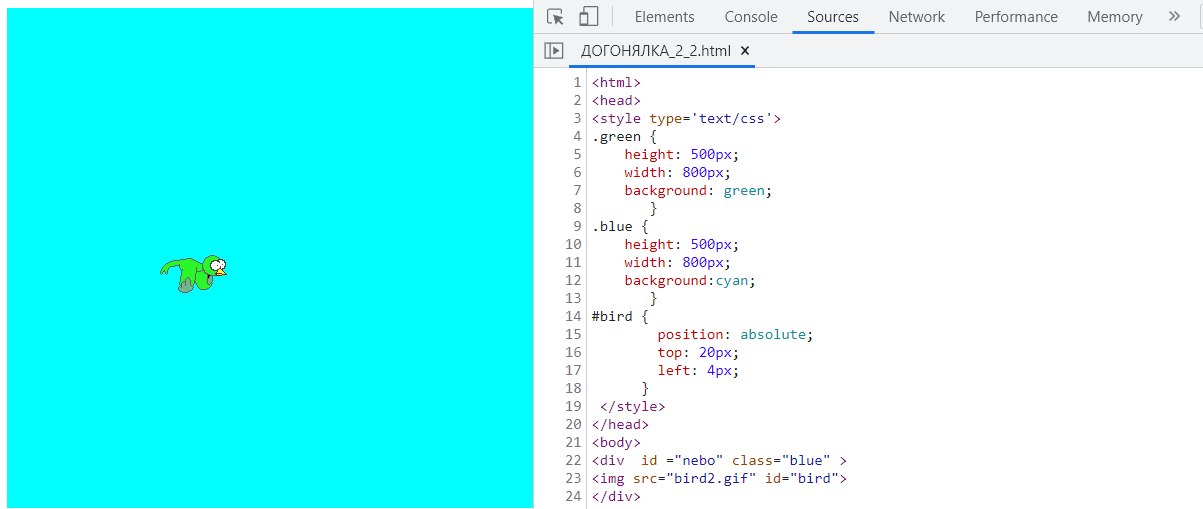Click the cyan background value in code
Screen dimensions: 1203x509
click(x=733, y=280)
